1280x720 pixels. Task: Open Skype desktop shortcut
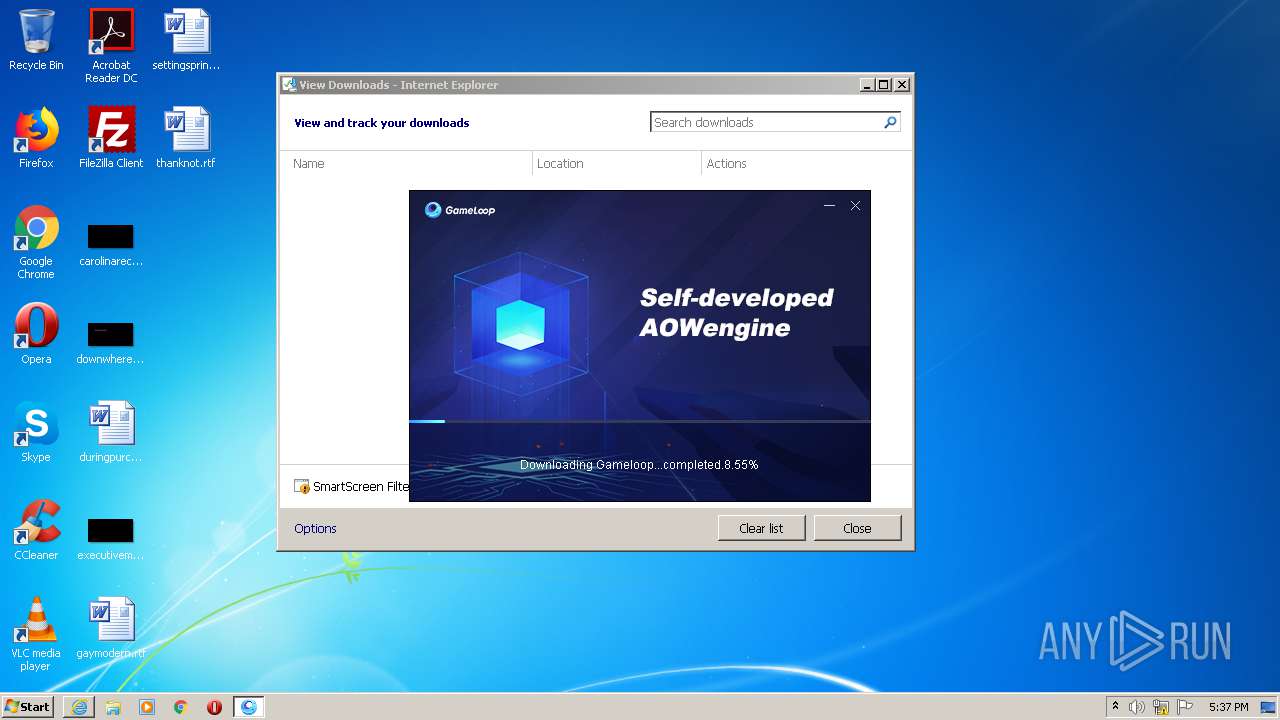pyautogui.click(x=36, y=431)
